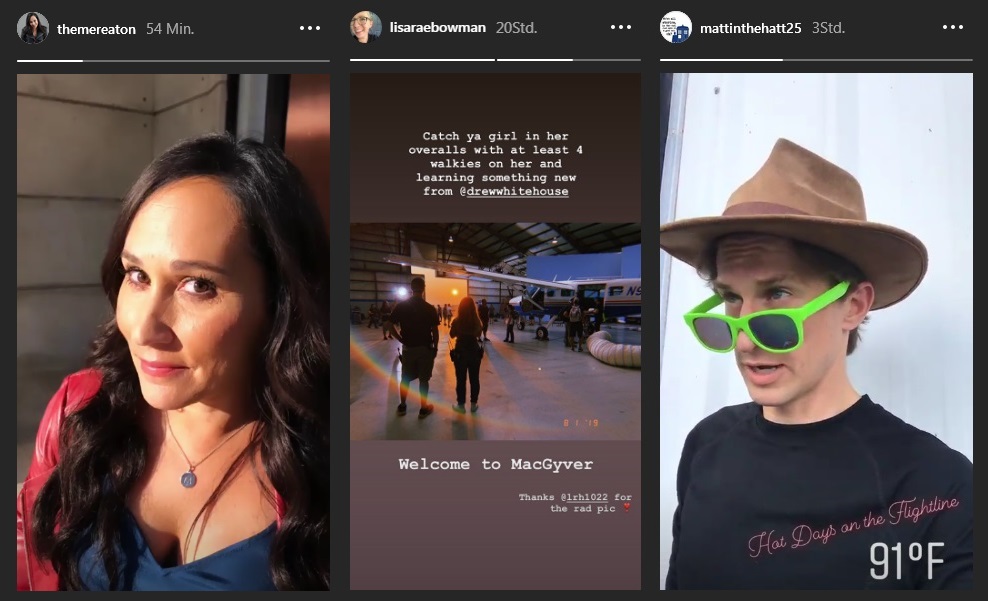Screen dimensions: 988x601
Task: Click the 91°F temperature sticker
Action: (907, 560)
